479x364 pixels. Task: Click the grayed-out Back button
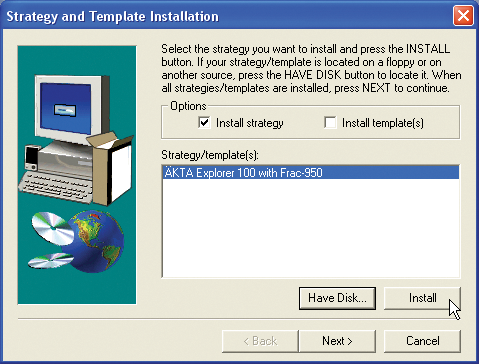pos(260,341)
